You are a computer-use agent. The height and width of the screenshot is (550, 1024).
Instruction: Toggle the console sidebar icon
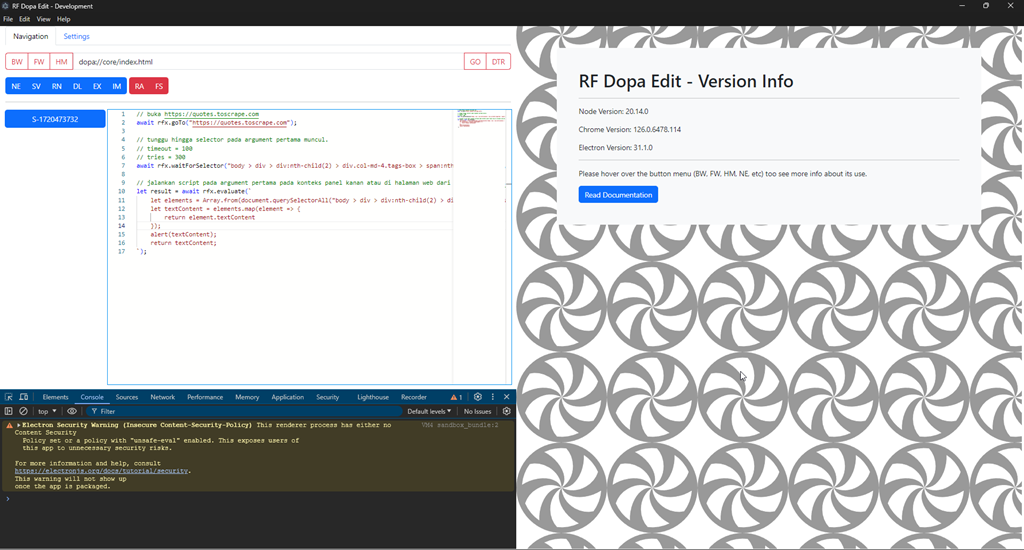8,412
